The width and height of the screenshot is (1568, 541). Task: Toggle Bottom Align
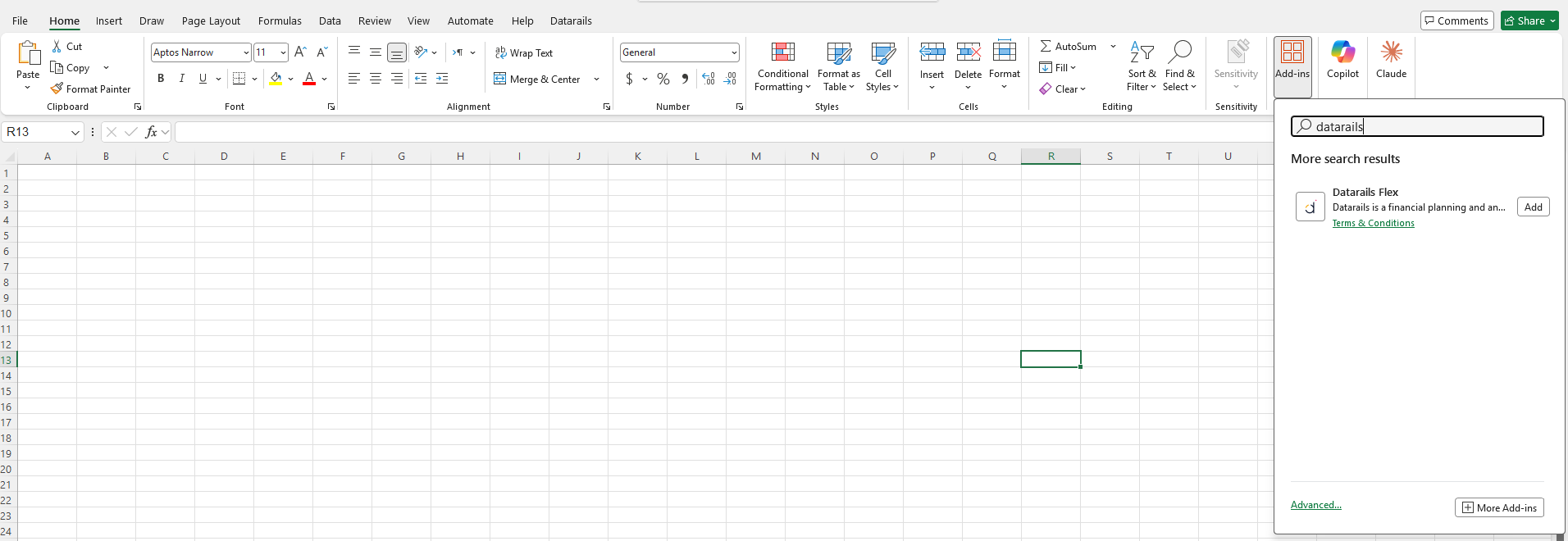pos(397,52)
